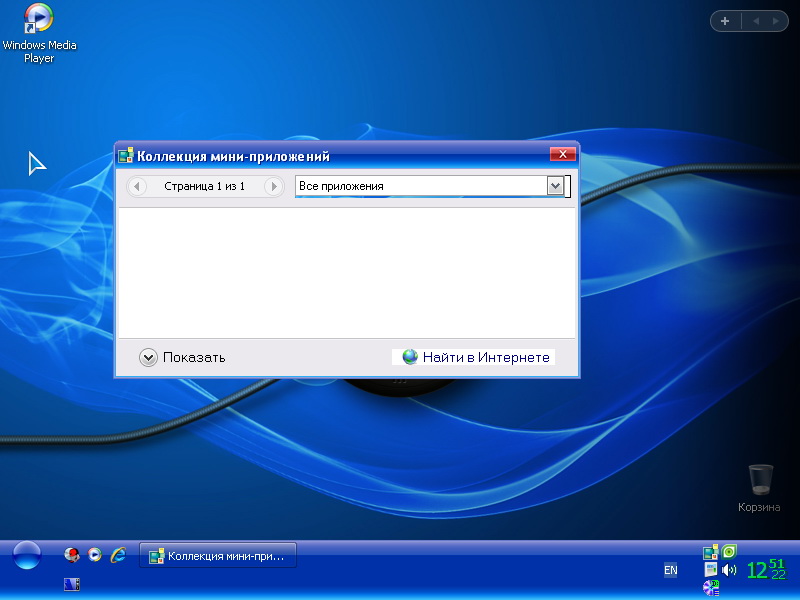Launch Windows Media Player from quick launch
The height and width of the screenshot is (600, 800).
pos(95,555)
